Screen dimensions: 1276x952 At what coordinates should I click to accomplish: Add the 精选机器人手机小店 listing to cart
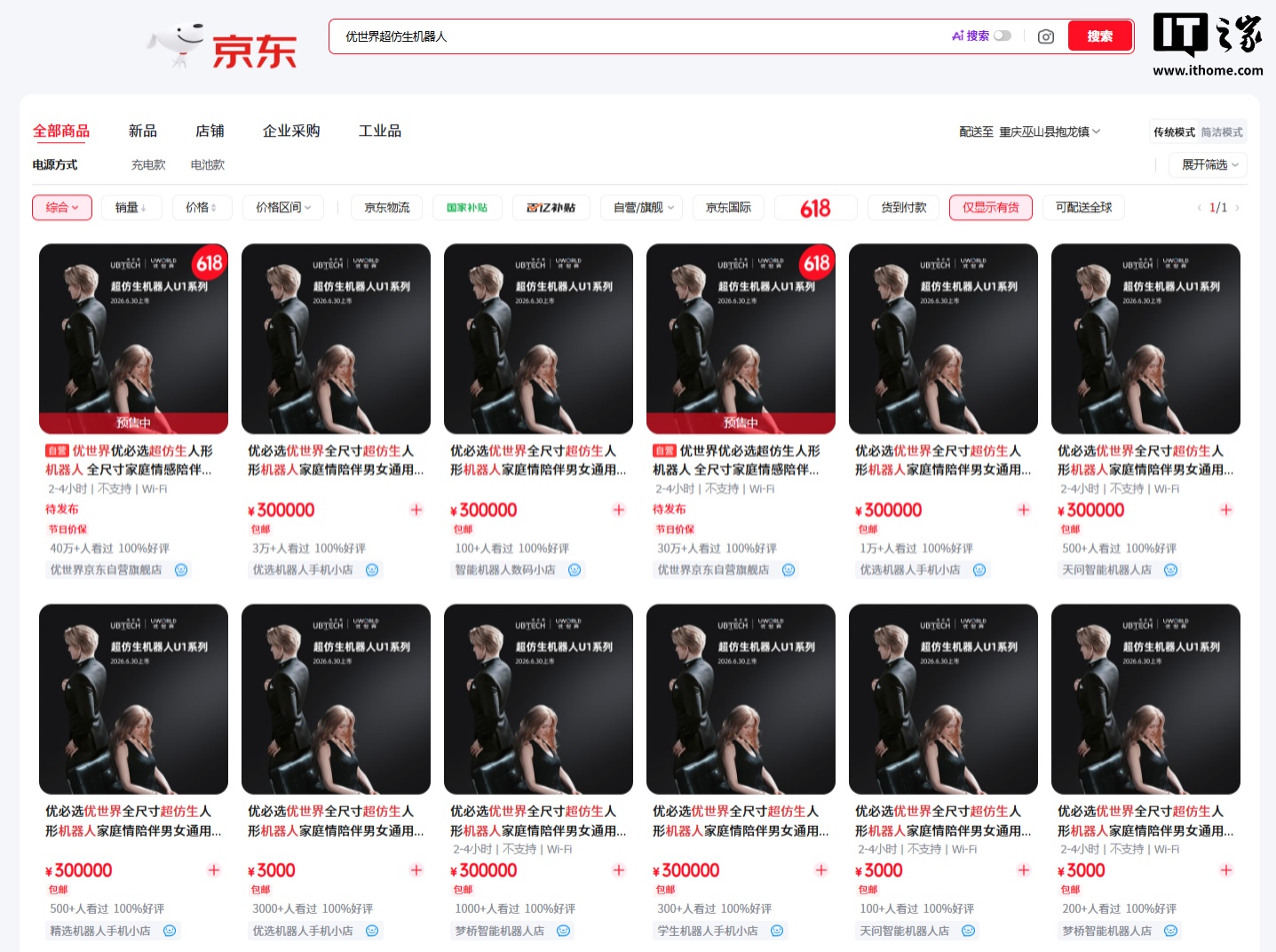(x=214, y=870)
